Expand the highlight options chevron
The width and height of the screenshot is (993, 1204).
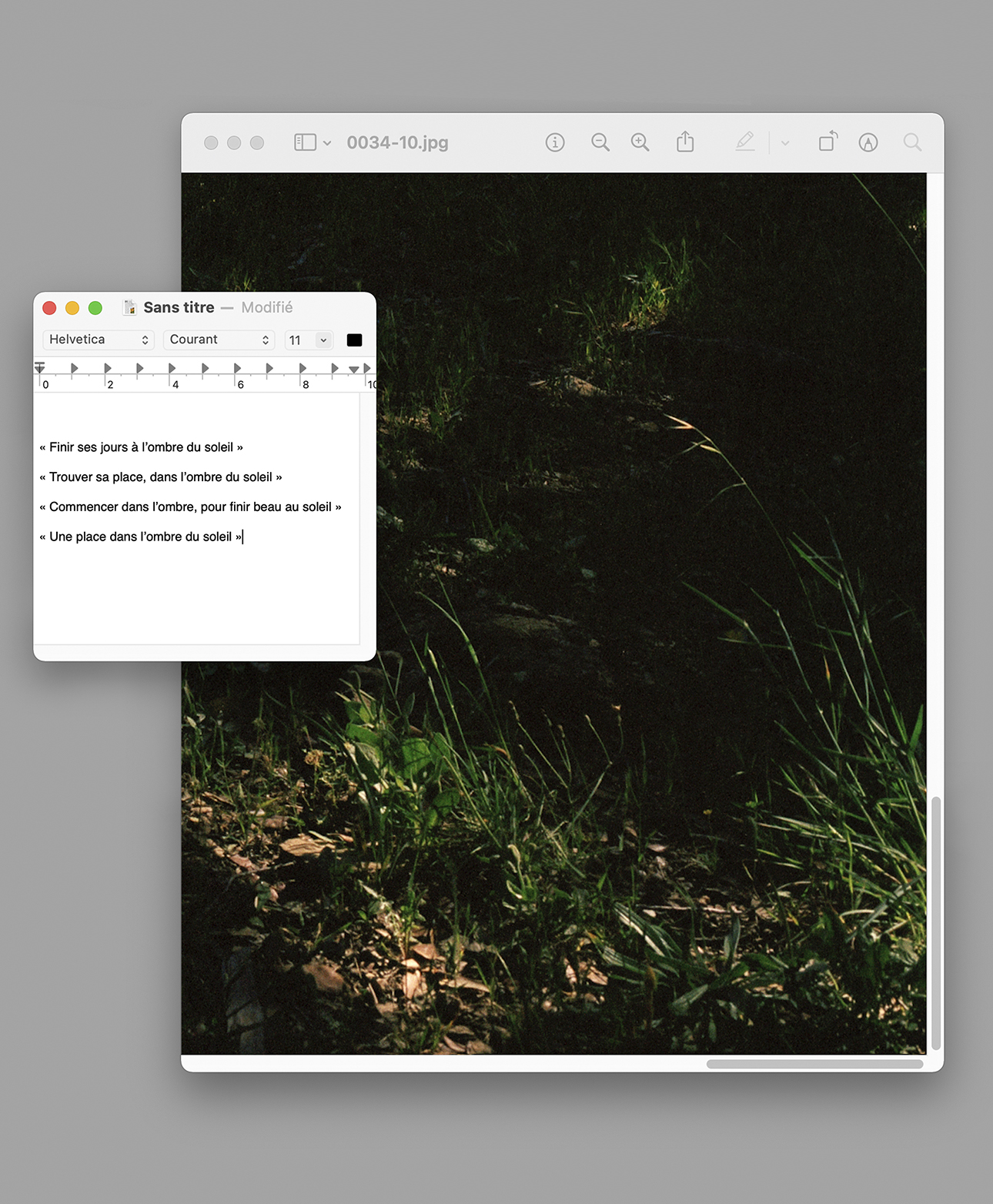(785, 143)
